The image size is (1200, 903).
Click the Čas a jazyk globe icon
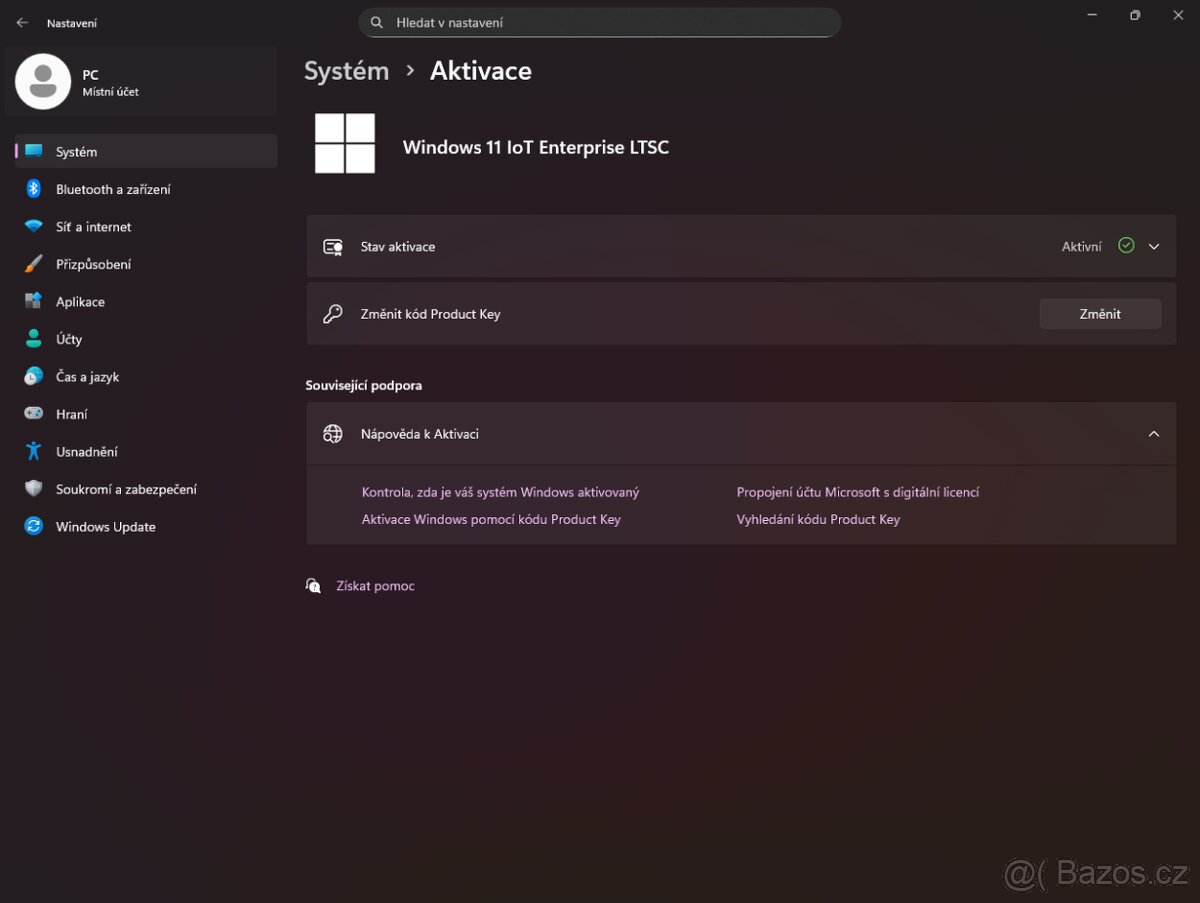34,377
